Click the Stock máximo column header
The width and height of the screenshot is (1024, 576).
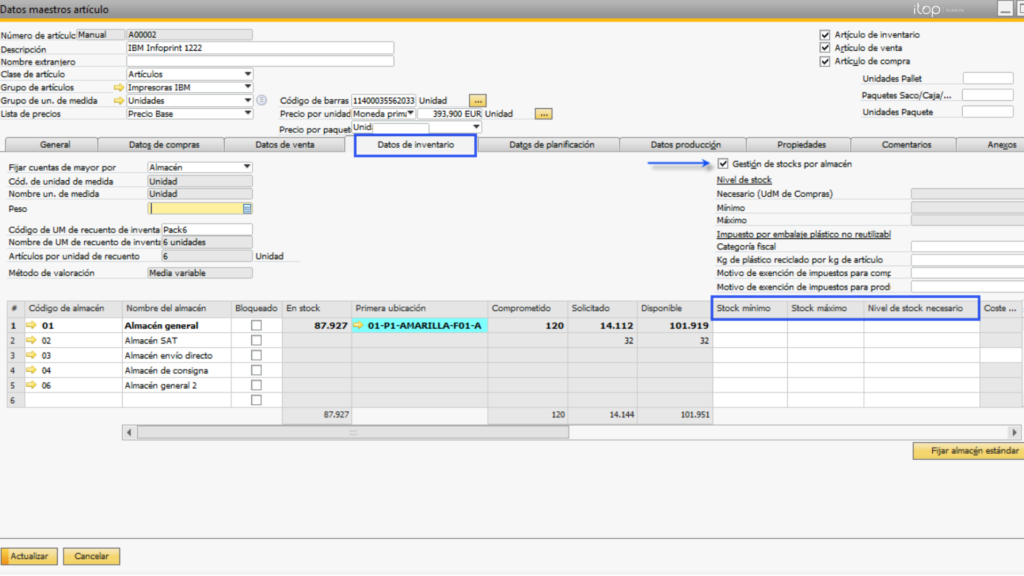point(825,308)
